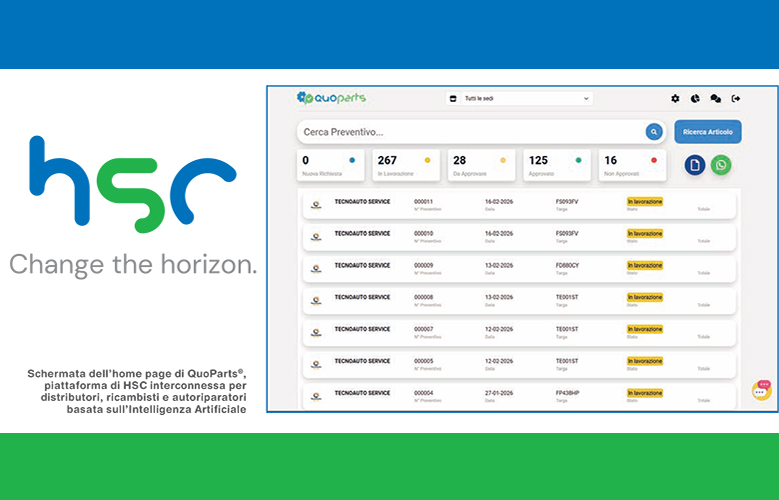Click TECNOAUTO SERVICE in quote 000007 row
779x500 pixels.
pyautogui.click(x=362, y=329)
